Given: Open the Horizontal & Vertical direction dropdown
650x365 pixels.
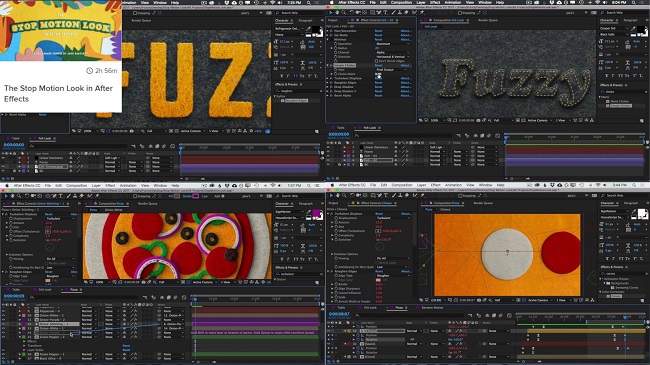Looking at the screenshot, I should tap(393, 57).
